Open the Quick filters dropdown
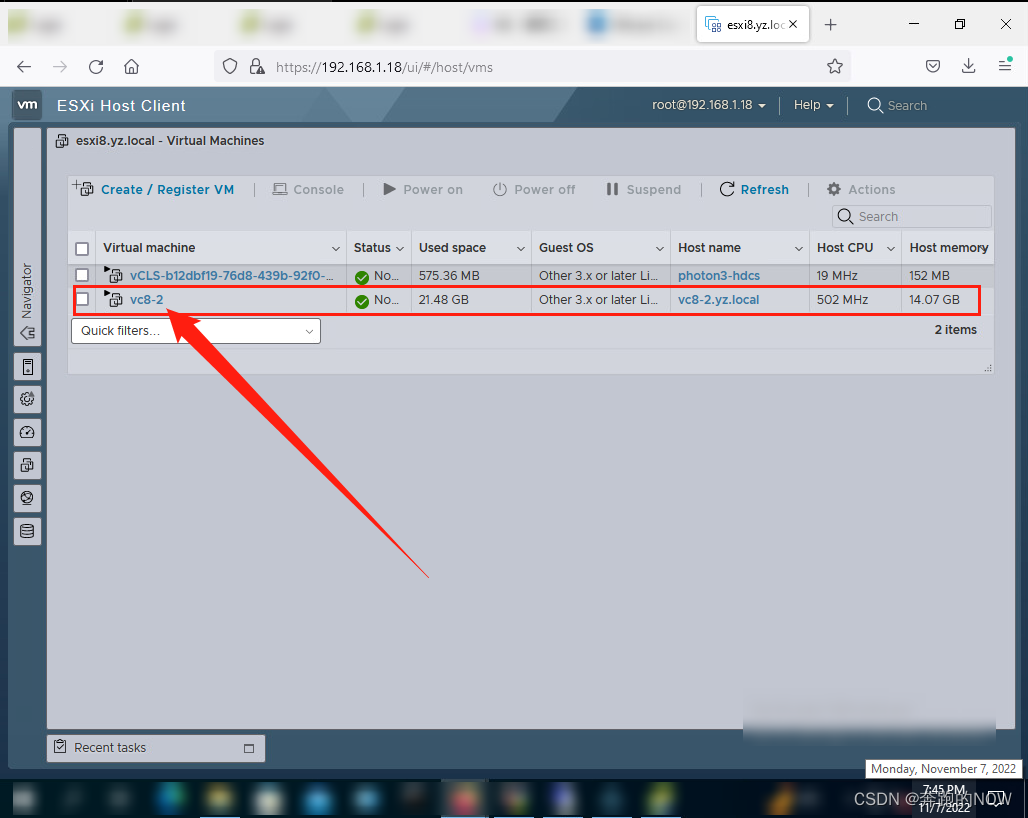The width and height of the screenshot is (1028, 818). point(195,331)
